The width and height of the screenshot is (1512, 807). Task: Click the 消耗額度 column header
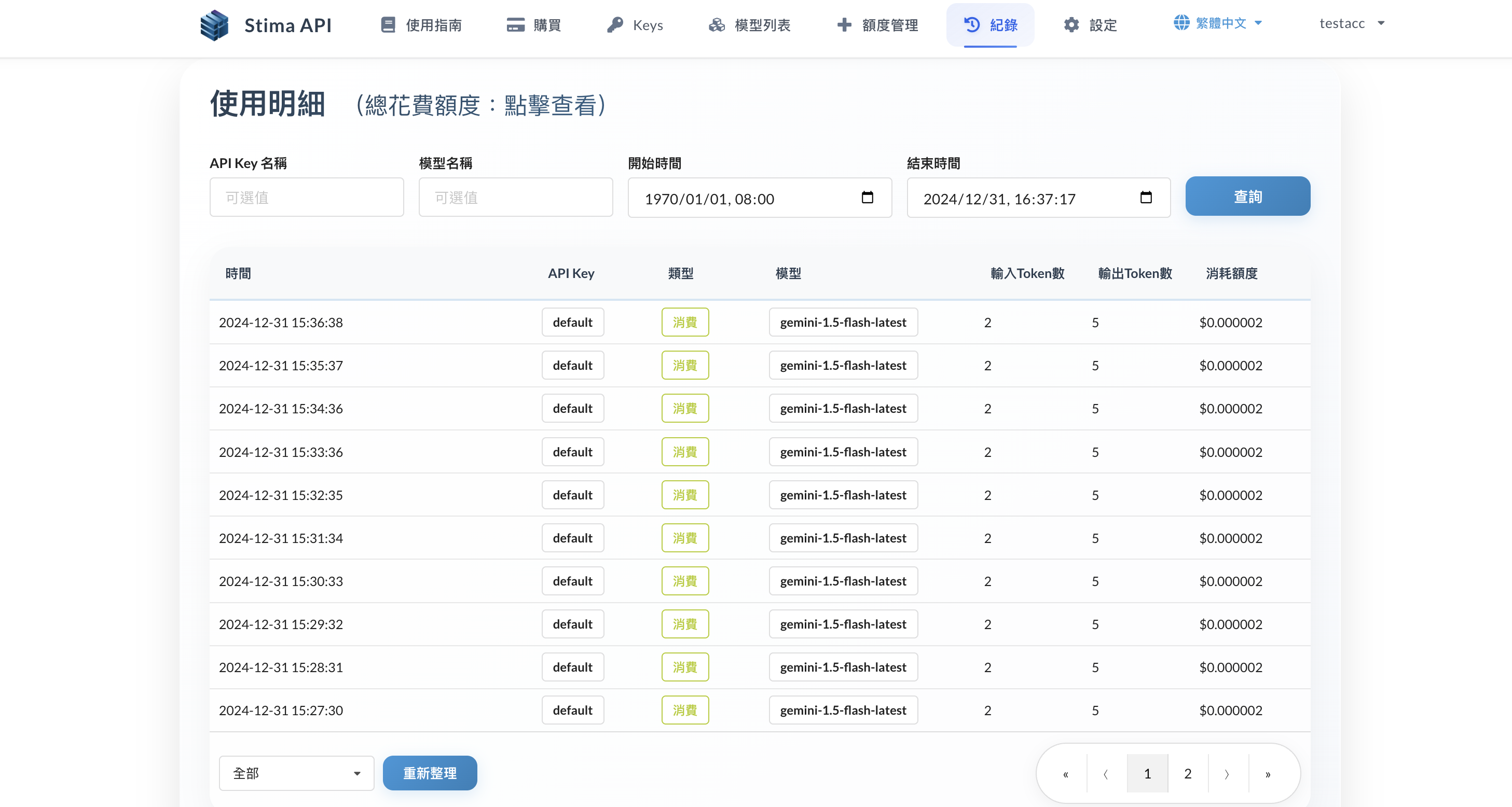(x=1231, y=273)
